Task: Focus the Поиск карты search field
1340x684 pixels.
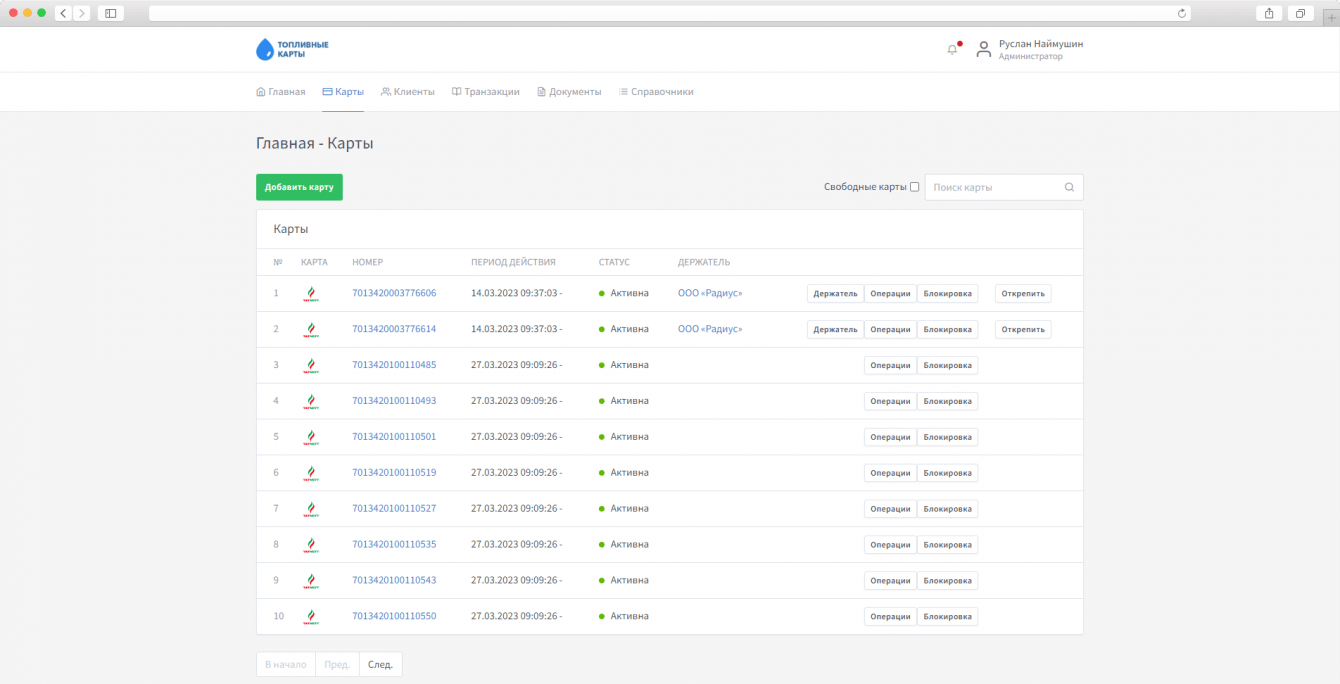Action: click(x=993, y=187)
